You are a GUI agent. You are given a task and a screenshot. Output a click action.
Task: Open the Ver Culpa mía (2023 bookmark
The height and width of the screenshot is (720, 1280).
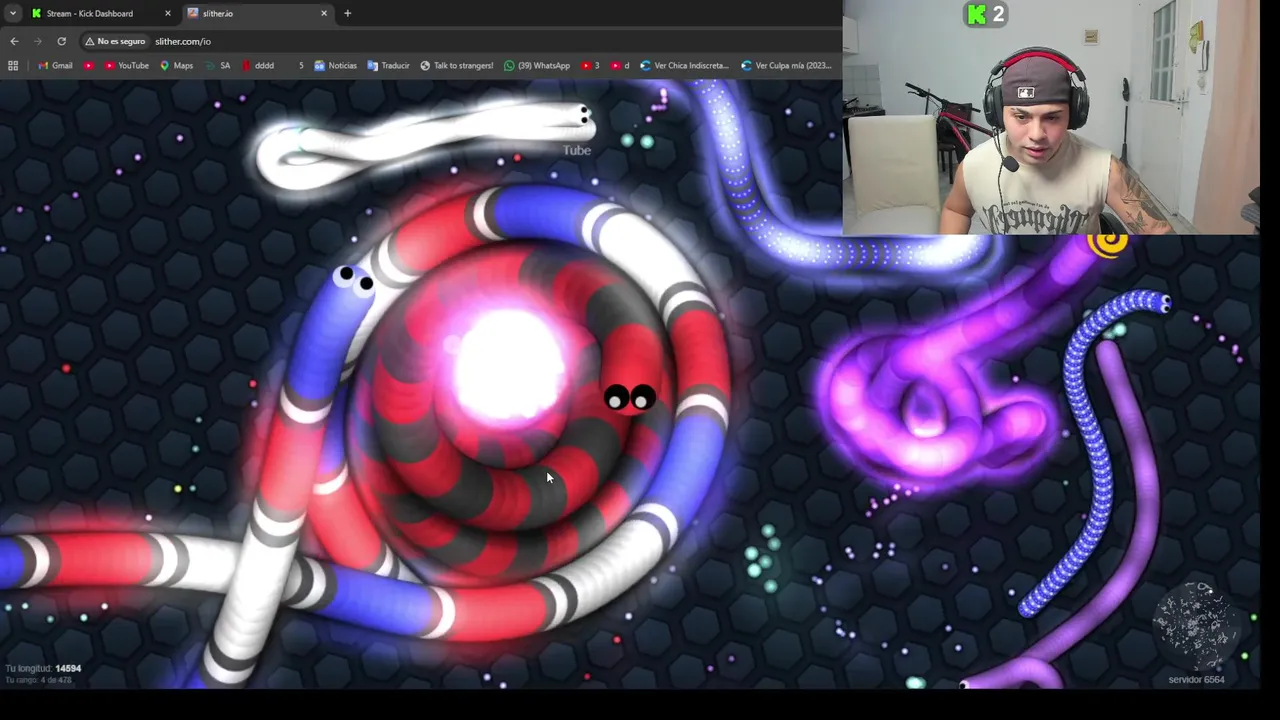(x=786, y=65)
